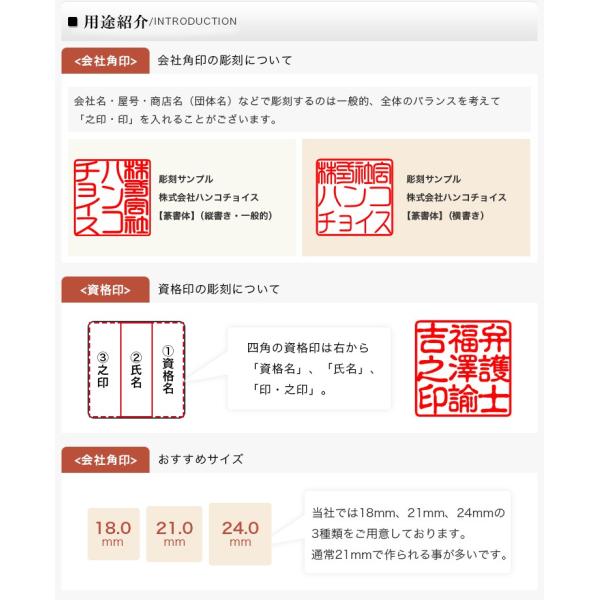Click the <会社角印> label beside おすすめサイズ
Screen dimensions: 600x600
coord(106,460)
